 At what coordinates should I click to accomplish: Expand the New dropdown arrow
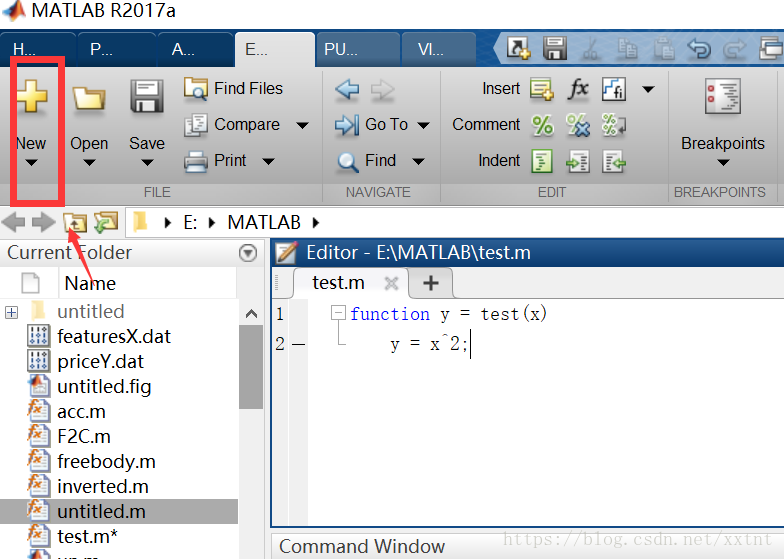[x=32, y=163]
